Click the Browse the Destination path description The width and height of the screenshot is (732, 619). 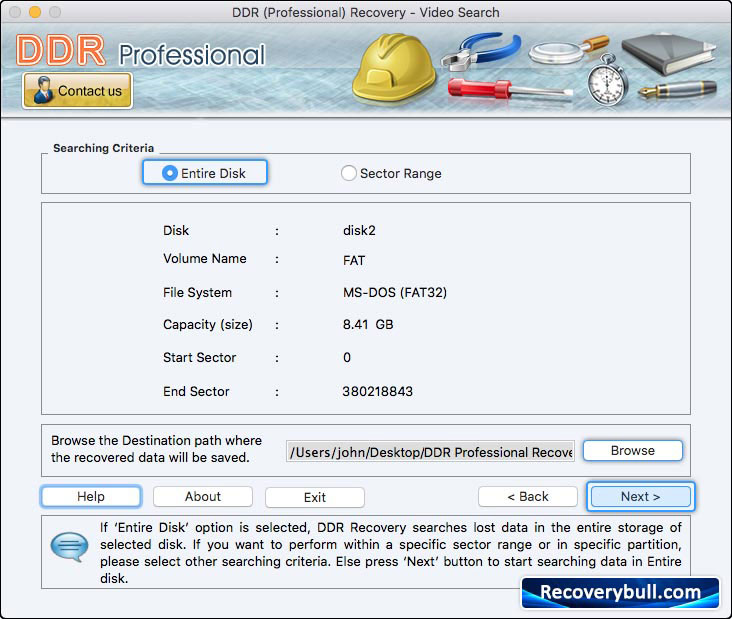(x=156, y=449)
